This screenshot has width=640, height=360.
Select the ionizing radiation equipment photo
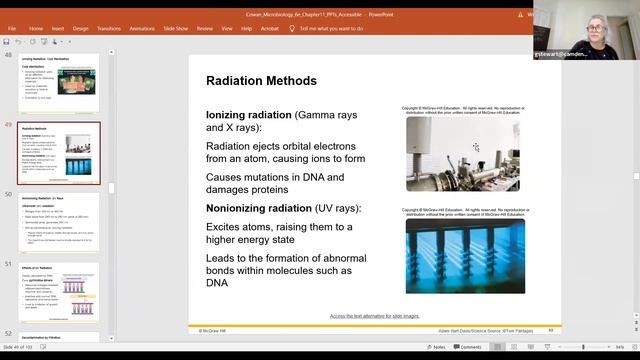coord(463,154)
